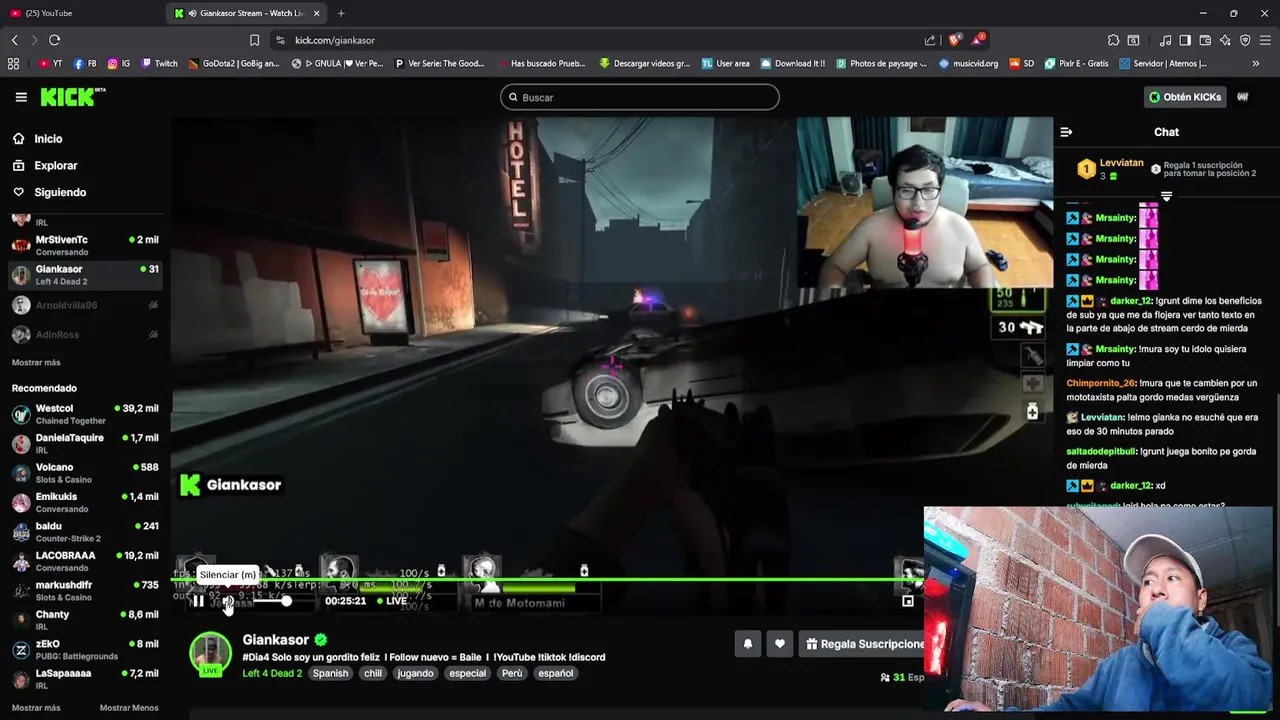
Task: Click the Obtén KICKs button
Action: coord(1185,97)
